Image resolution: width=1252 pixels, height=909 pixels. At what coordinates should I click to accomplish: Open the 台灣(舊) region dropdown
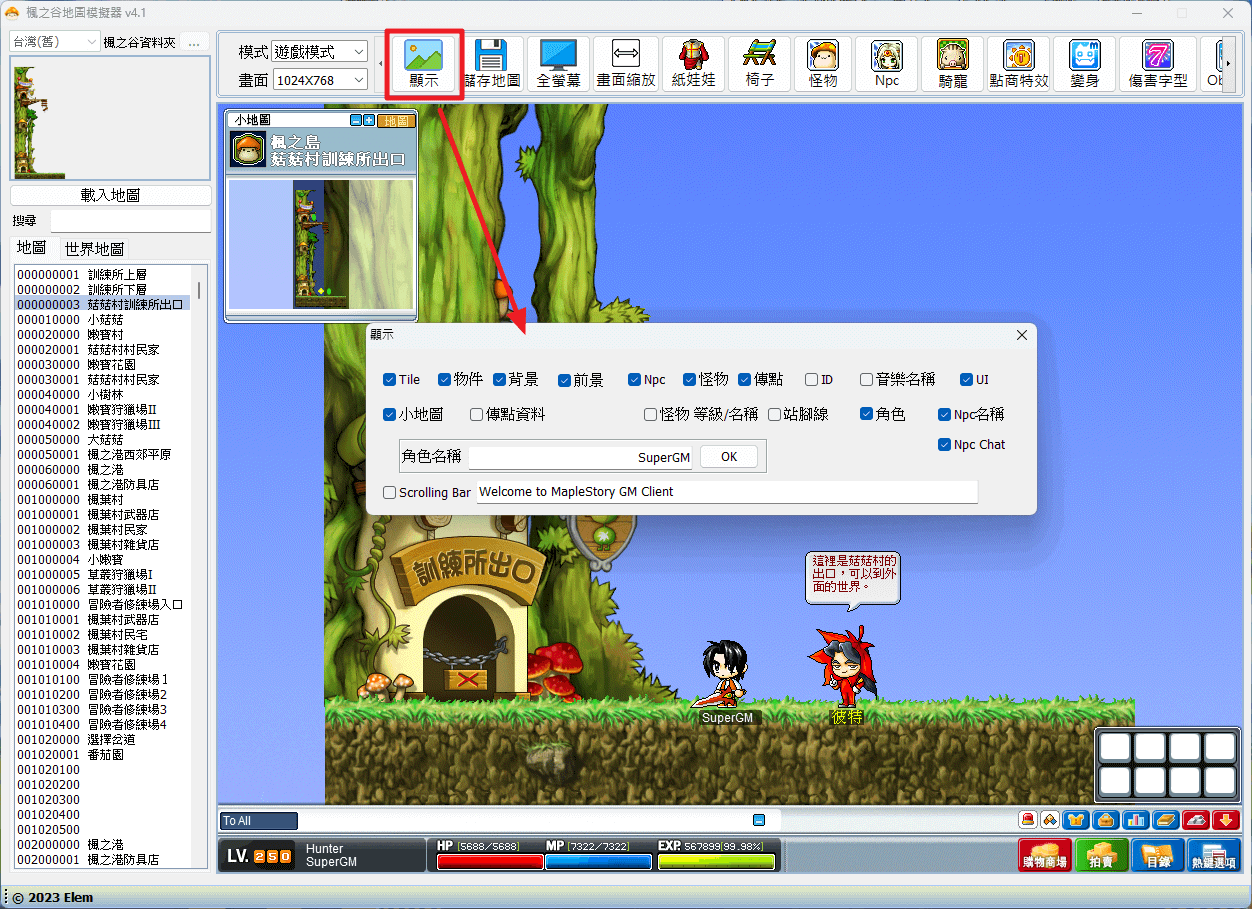pyautogui.click(x=55, y=42)
